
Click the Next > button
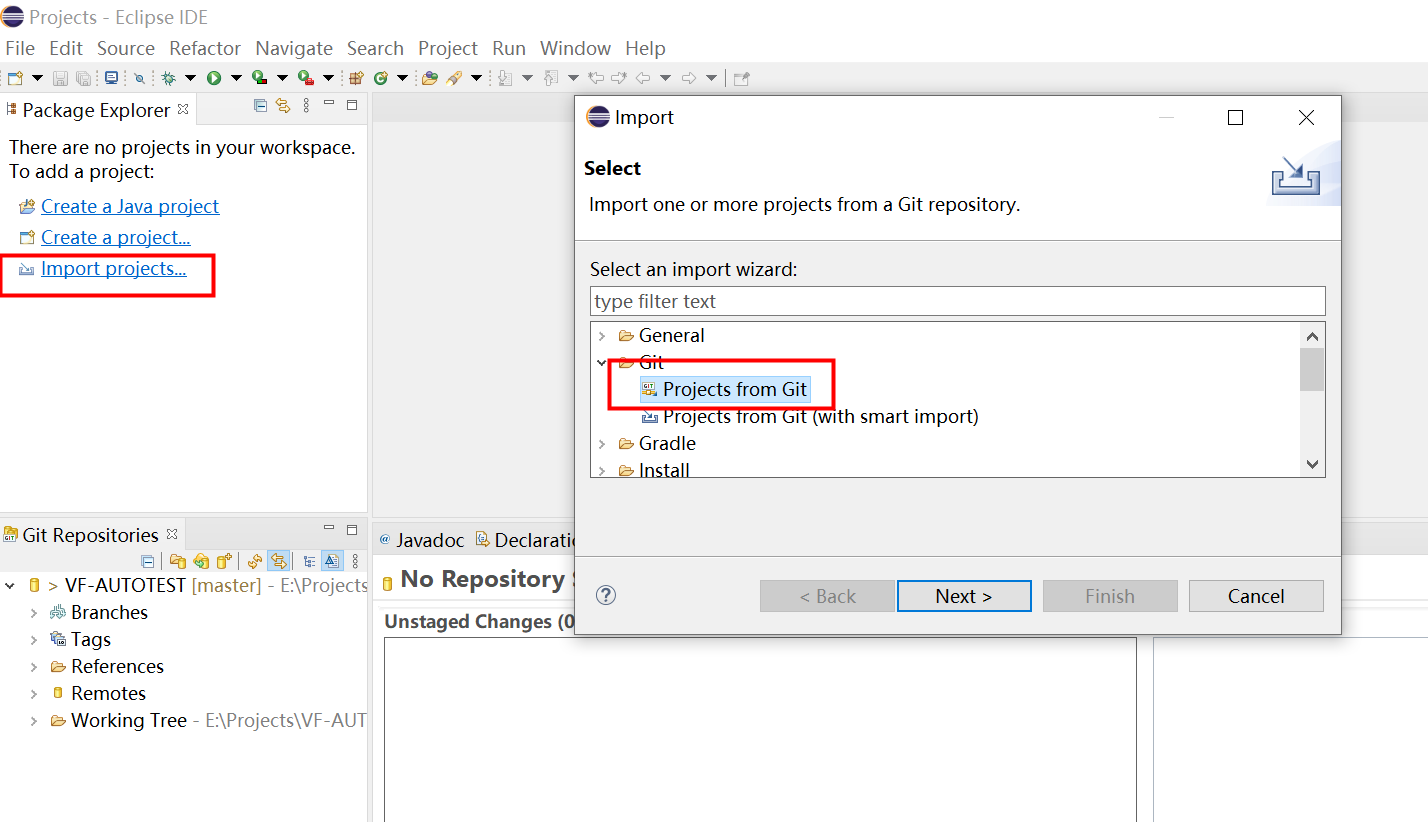[x=964, y=596]
